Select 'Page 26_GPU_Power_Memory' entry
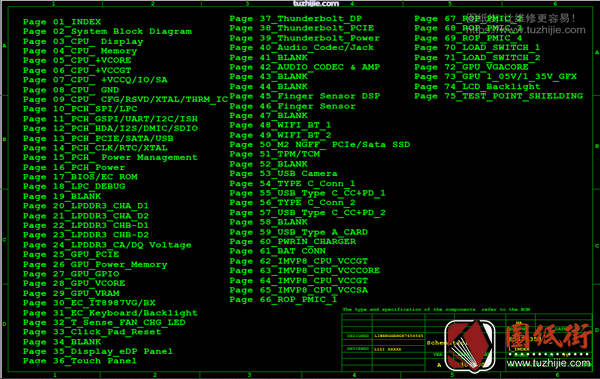This screenshot has width=600, height=379. 95,265
